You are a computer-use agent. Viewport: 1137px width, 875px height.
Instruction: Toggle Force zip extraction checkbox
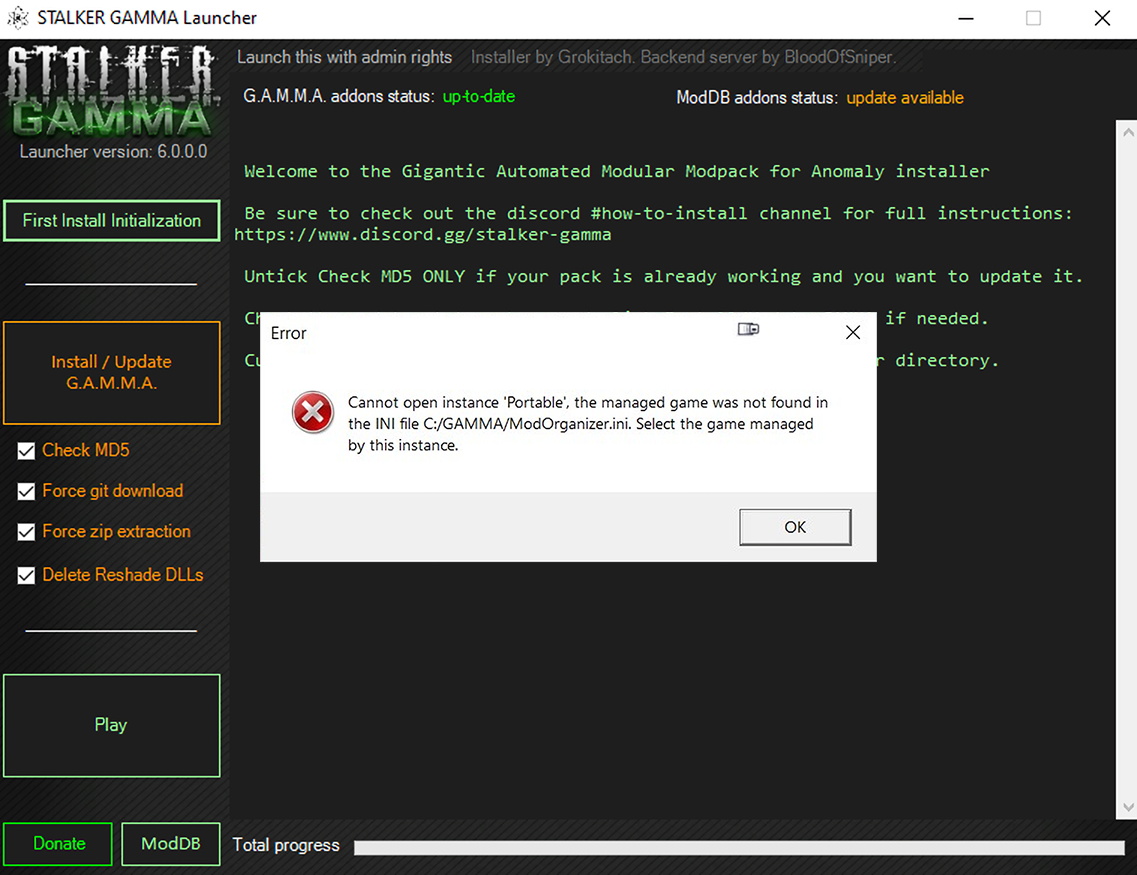click(x=26, y=532)
